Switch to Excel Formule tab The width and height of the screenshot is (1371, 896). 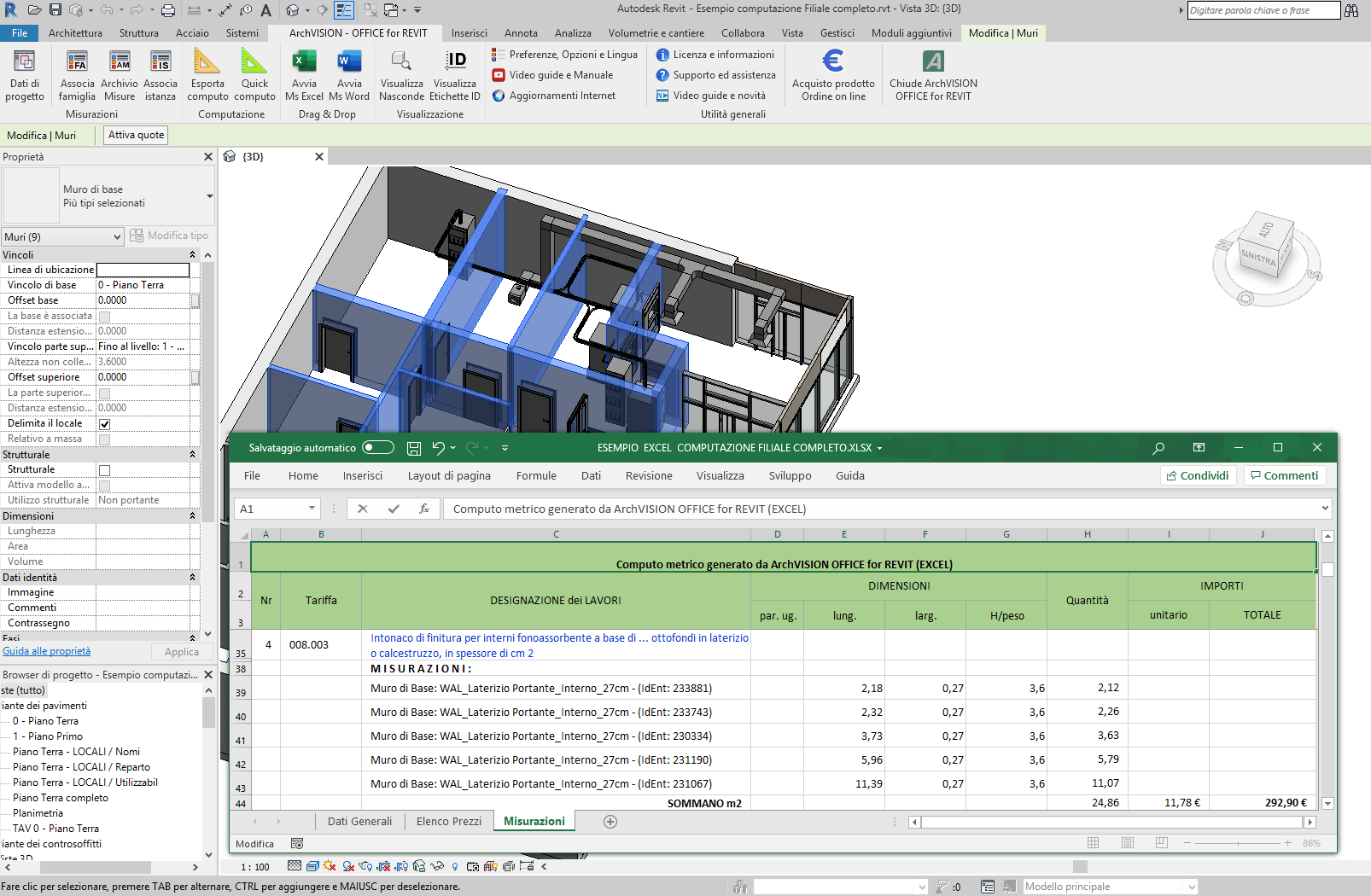536,476
